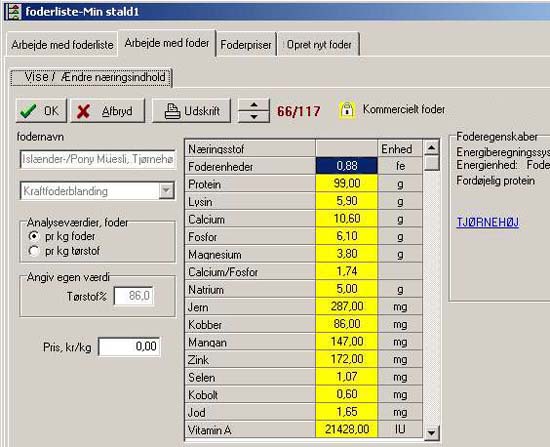The image size is (550, 447).
Task: Click the Mangan value 147,00 cell
Action: tap(347, 341)
